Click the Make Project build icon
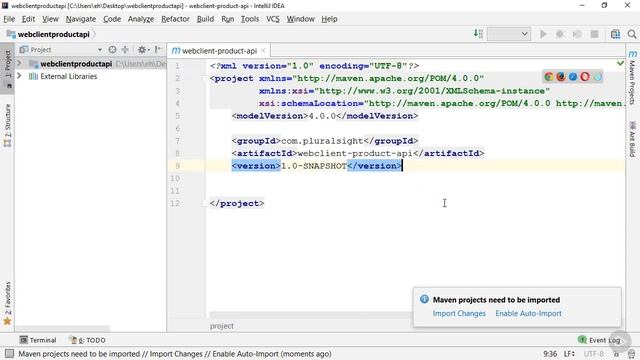Viewport: 640px width, 360px height. [x=478, y=34]
